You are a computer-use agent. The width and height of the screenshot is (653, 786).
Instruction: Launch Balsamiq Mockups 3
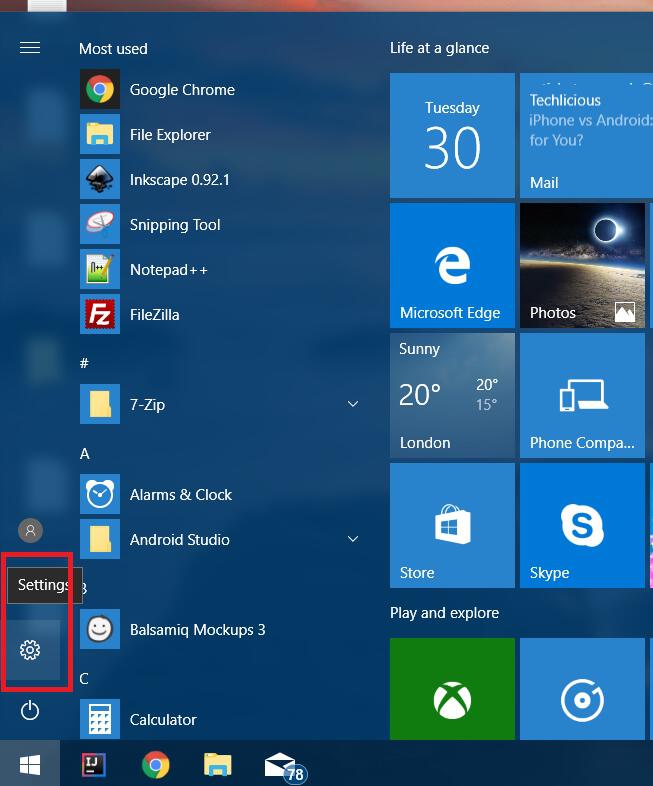[x=221, y=629]
